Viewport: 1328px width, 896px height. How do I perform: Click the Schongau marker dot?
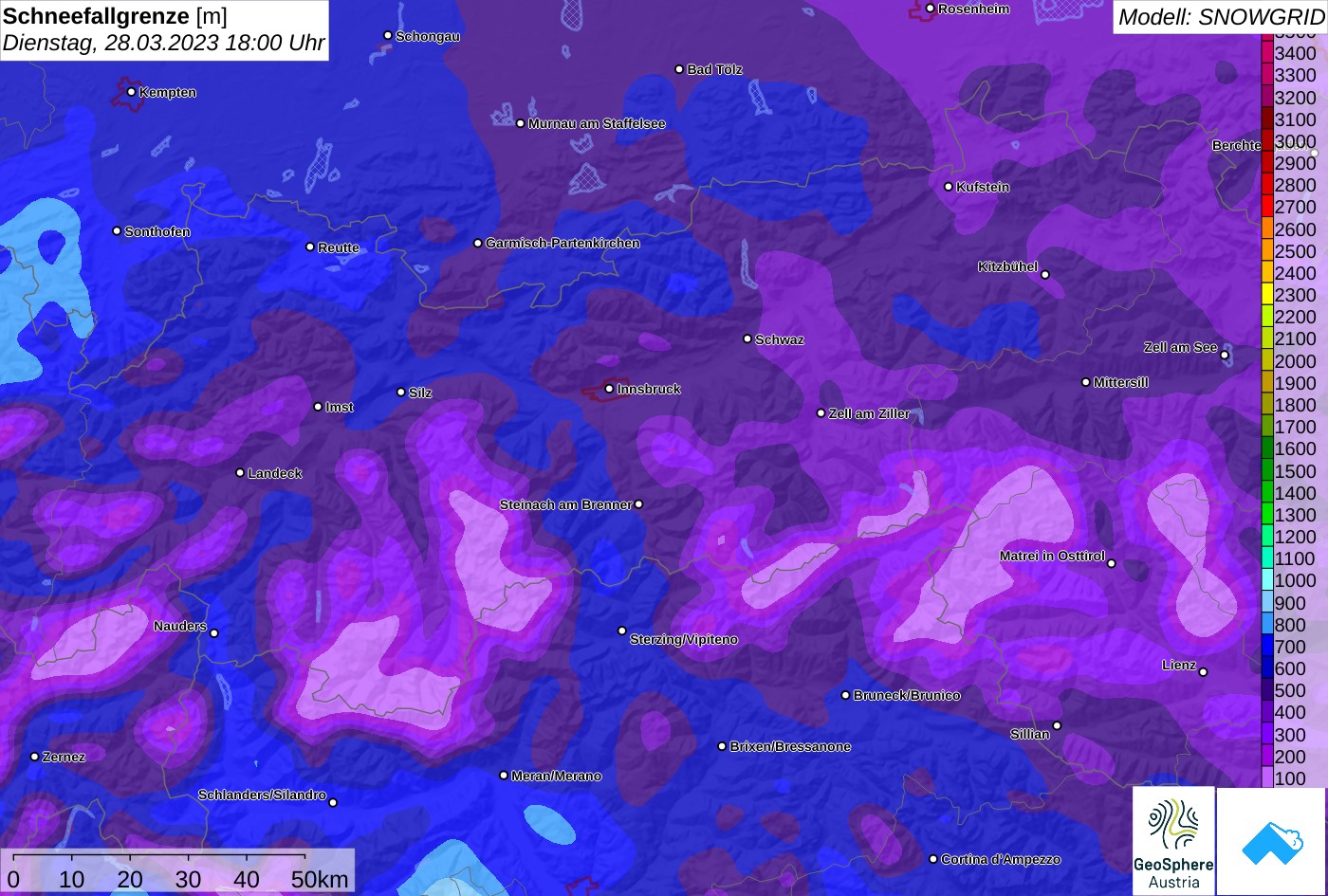tap(388, 36)
